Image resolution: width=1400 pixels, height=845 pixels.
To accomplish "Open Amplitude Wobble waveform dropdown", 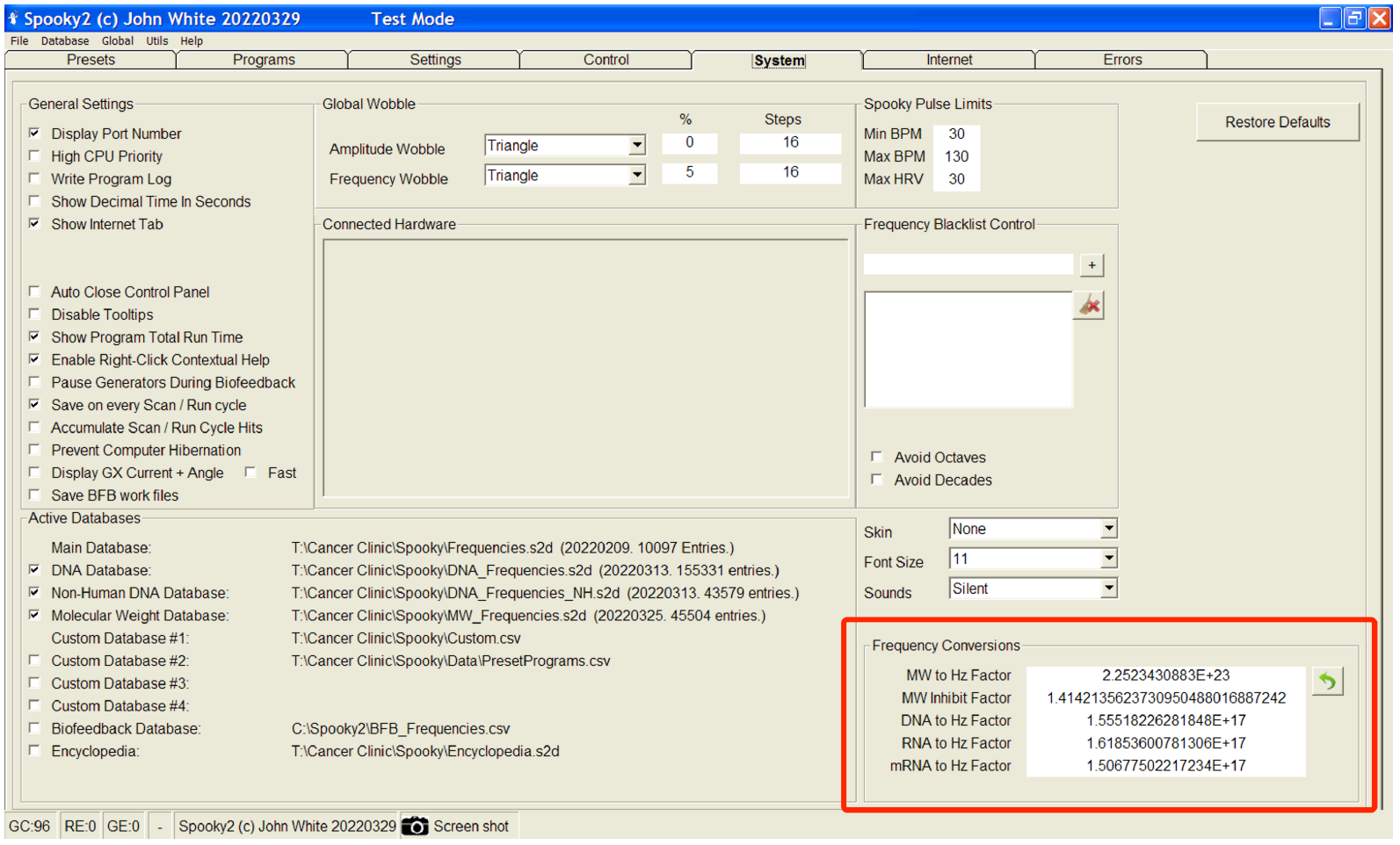I will tap(637, 146).
